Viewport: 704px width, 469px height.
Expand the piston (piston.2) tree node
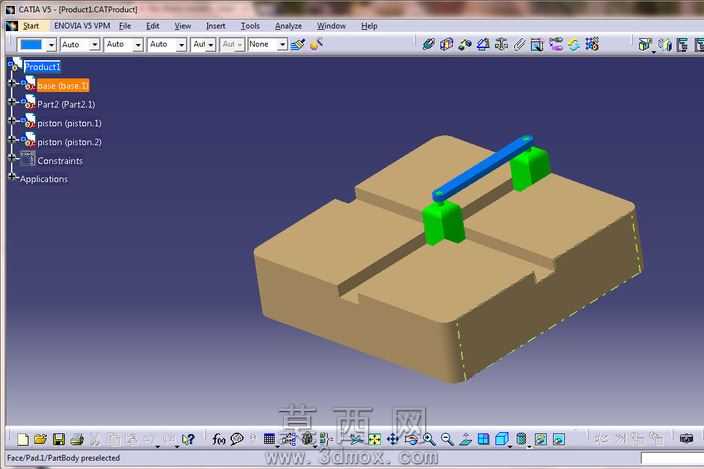coord(12,140)
